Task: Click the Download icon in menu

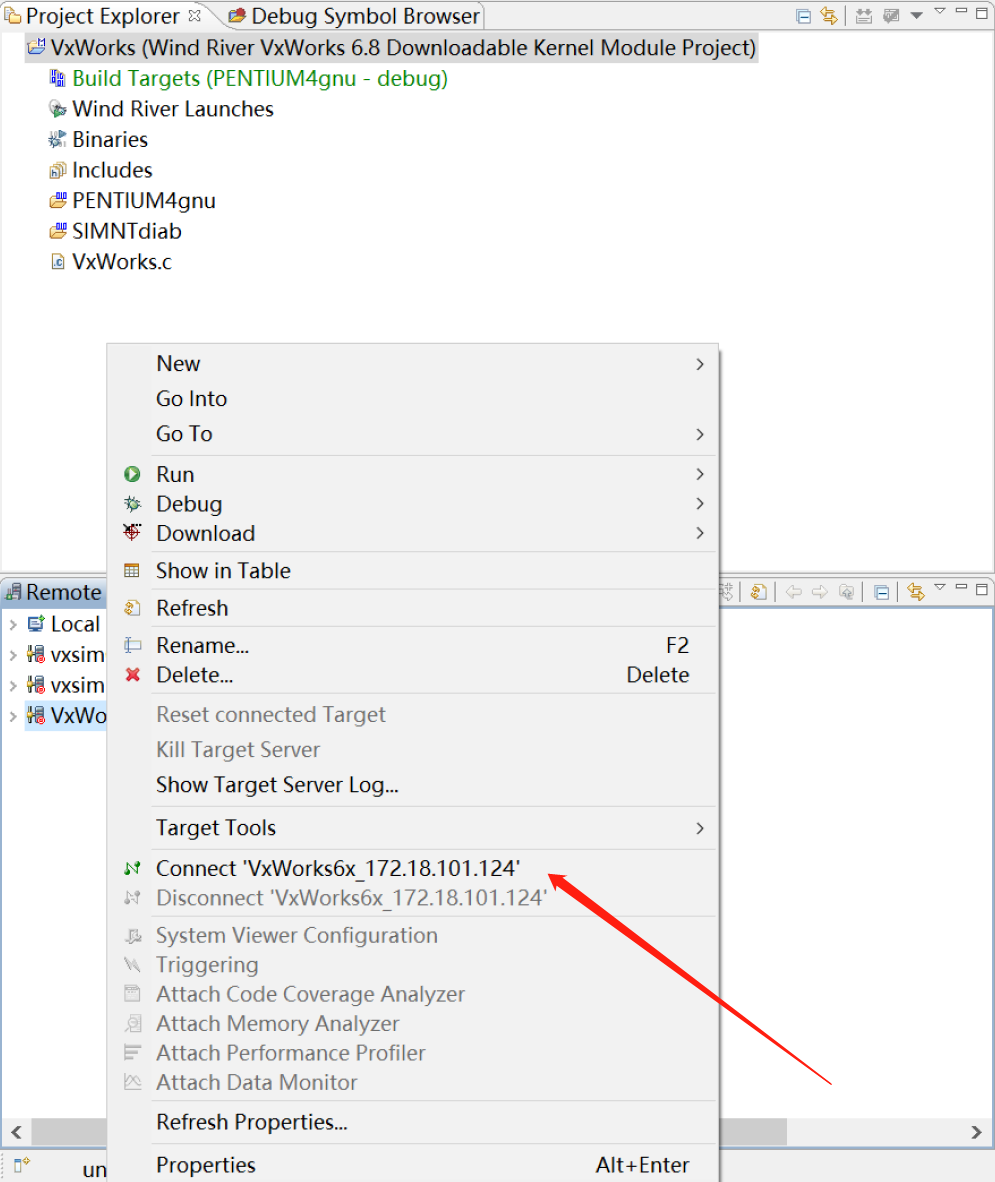Action: (x=132, y=532)
